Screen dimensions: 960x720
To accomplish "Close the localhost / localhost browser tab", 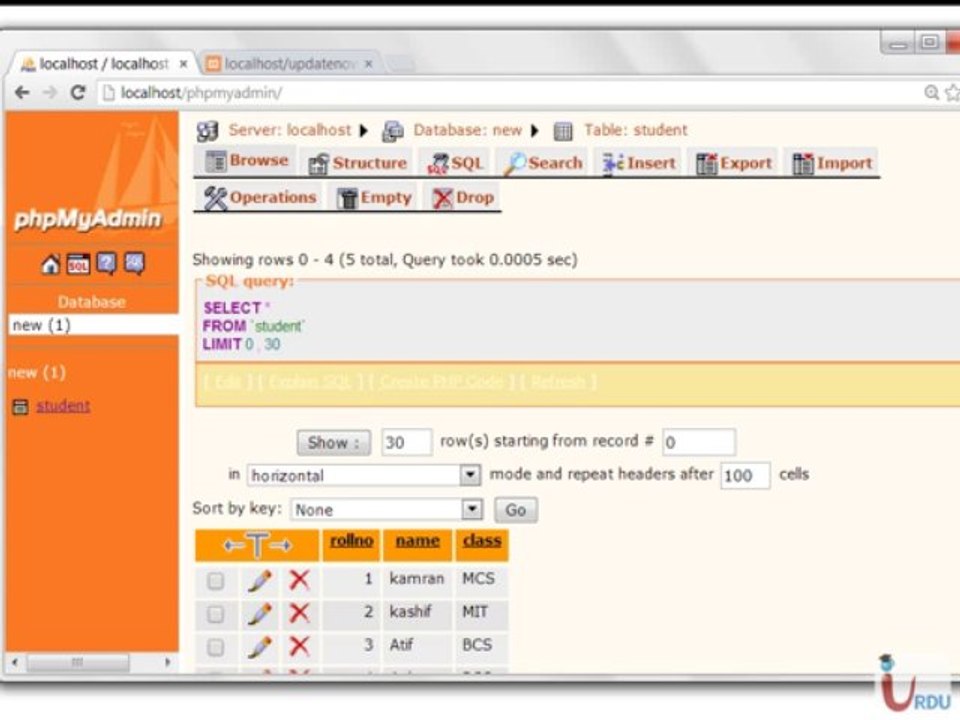I will 183,64.
